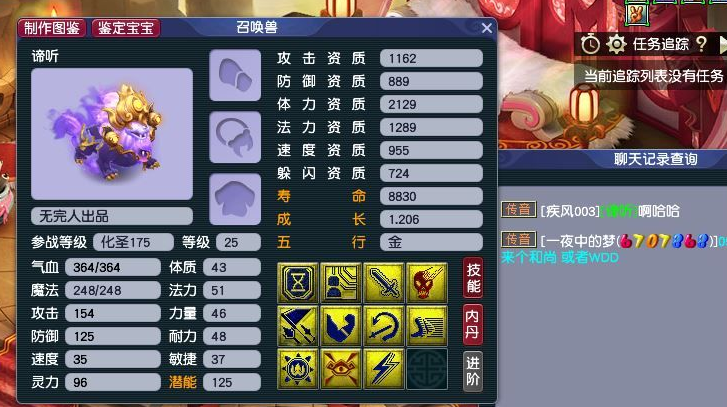Image resolution: width=727 pixels, height=407 pixels.
Task: Open the settings gear near 任务追踪
Action: point(616,45)
